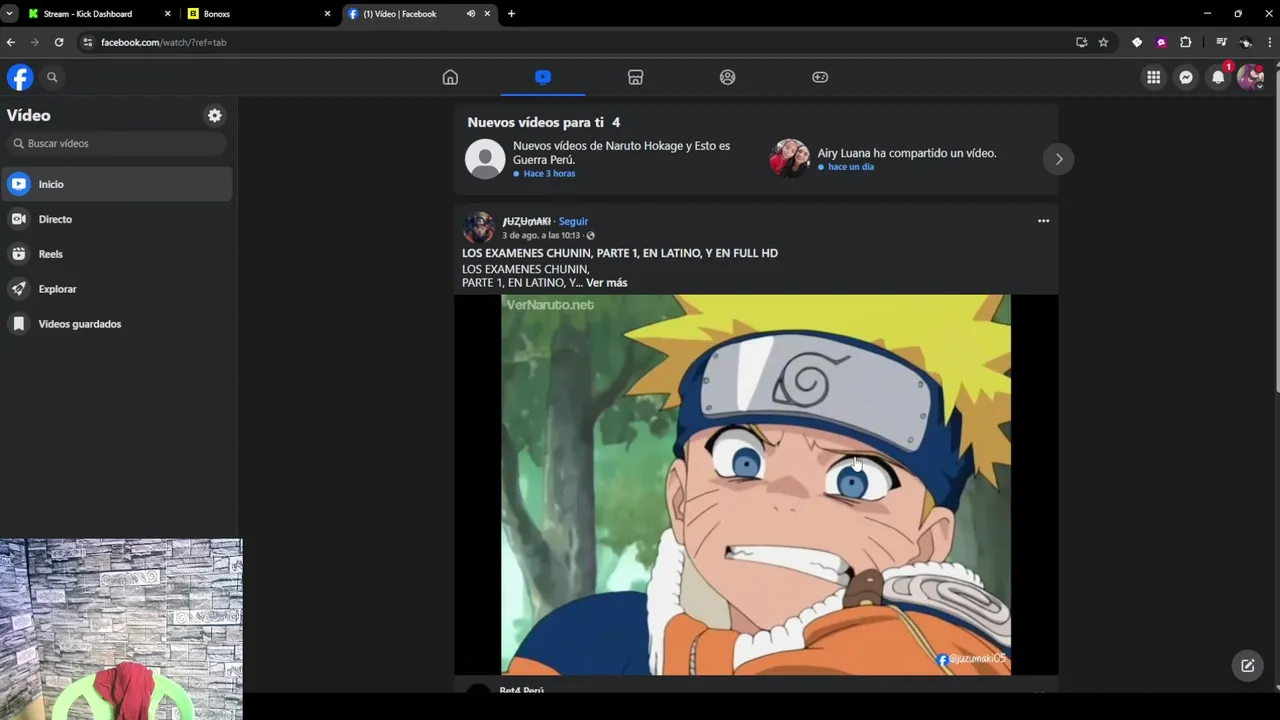
Task: Click the Hace 3 horas timestamp
Action: click(549, 174)
